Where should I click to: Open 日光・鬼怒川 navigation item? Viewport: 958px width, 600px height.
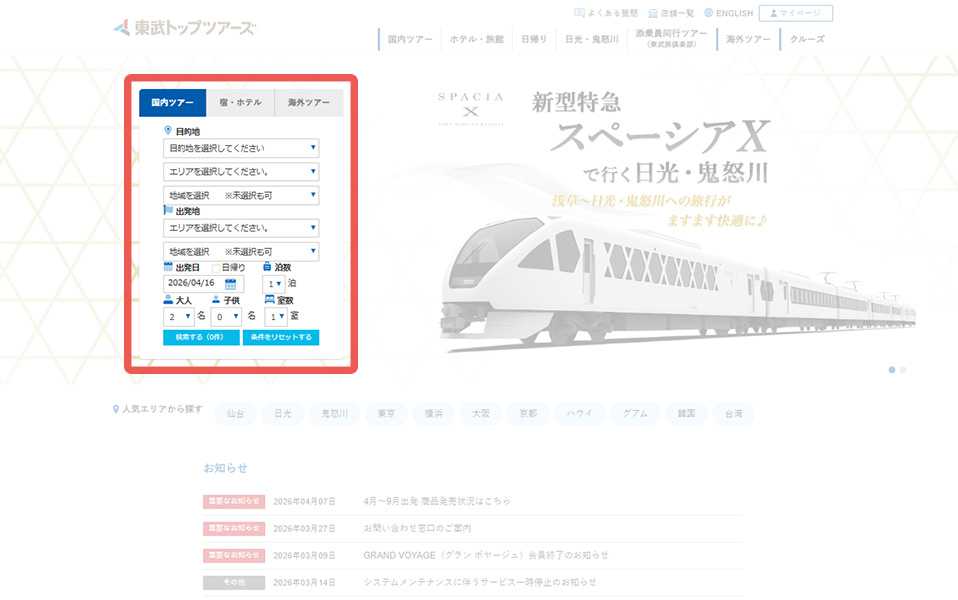591,39
